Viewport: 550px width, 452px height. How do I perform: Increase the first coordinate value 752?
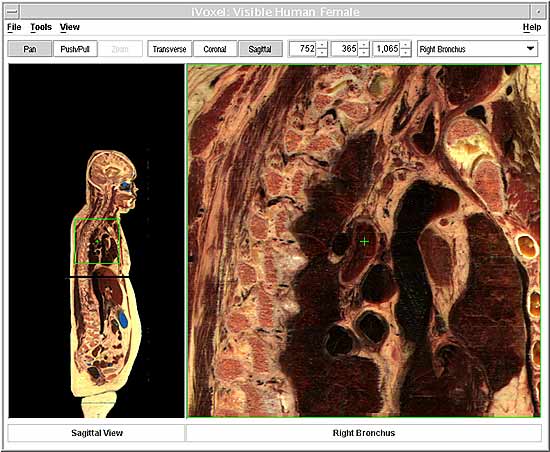(x=322, y=45)
